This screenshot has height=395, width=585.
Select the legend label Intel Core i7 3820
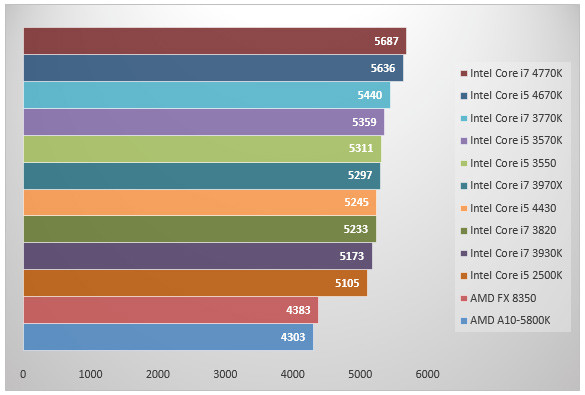click(513, 230)
